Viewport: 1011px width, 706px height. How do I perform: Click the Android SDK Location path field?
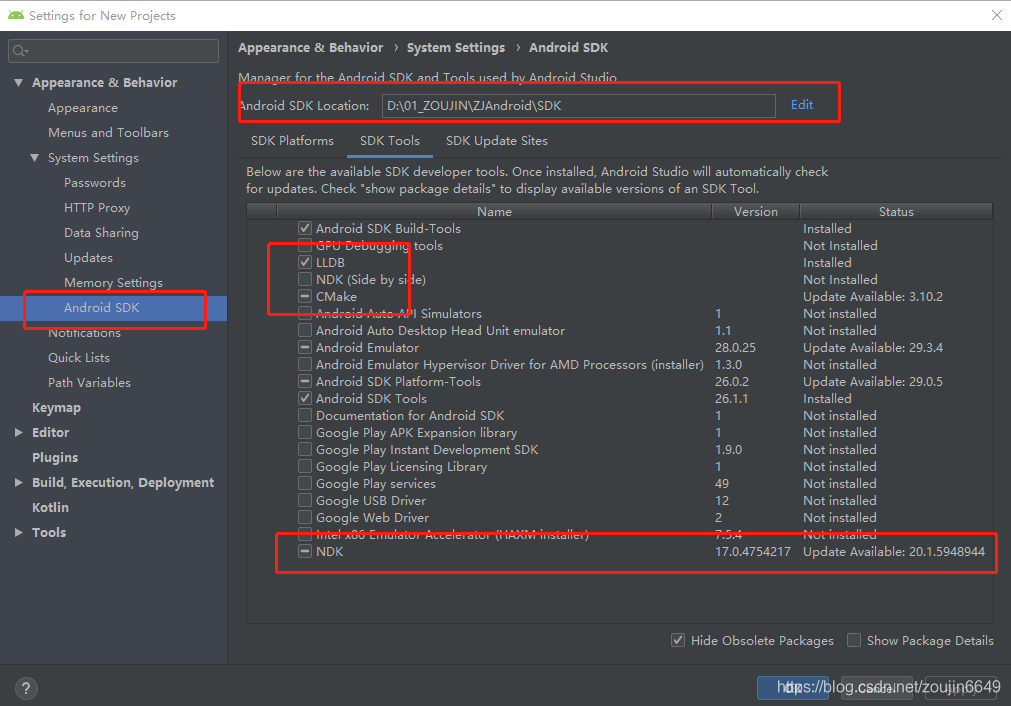point(578,106)
